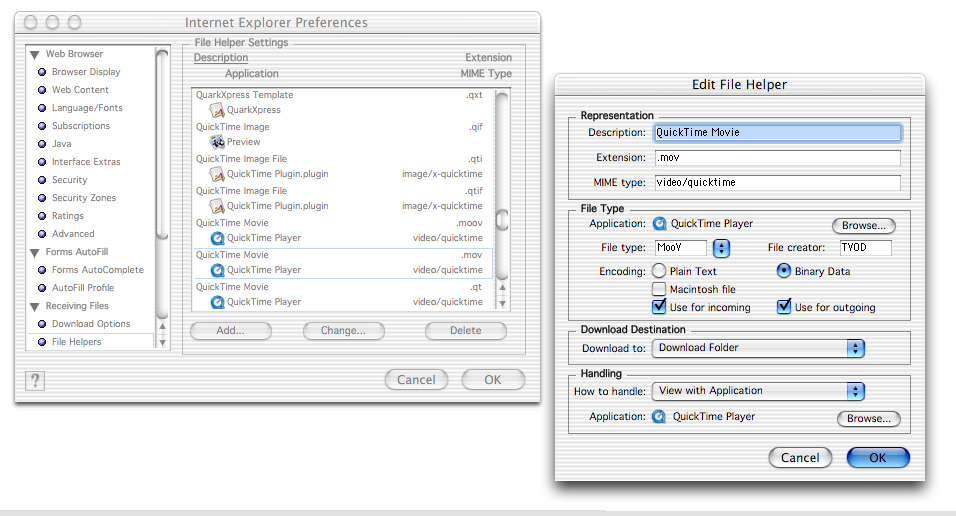
Task: Collapse the Receiving Files category
Action: click(x=35, y=307)
